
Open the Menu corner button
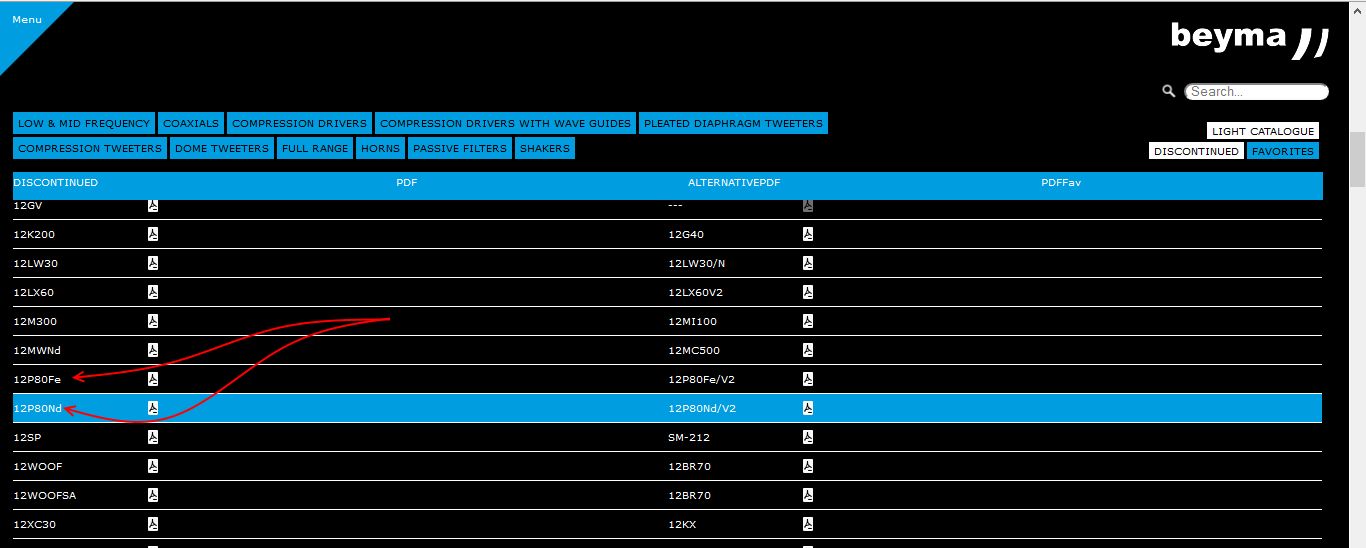[x=27, y=20]
